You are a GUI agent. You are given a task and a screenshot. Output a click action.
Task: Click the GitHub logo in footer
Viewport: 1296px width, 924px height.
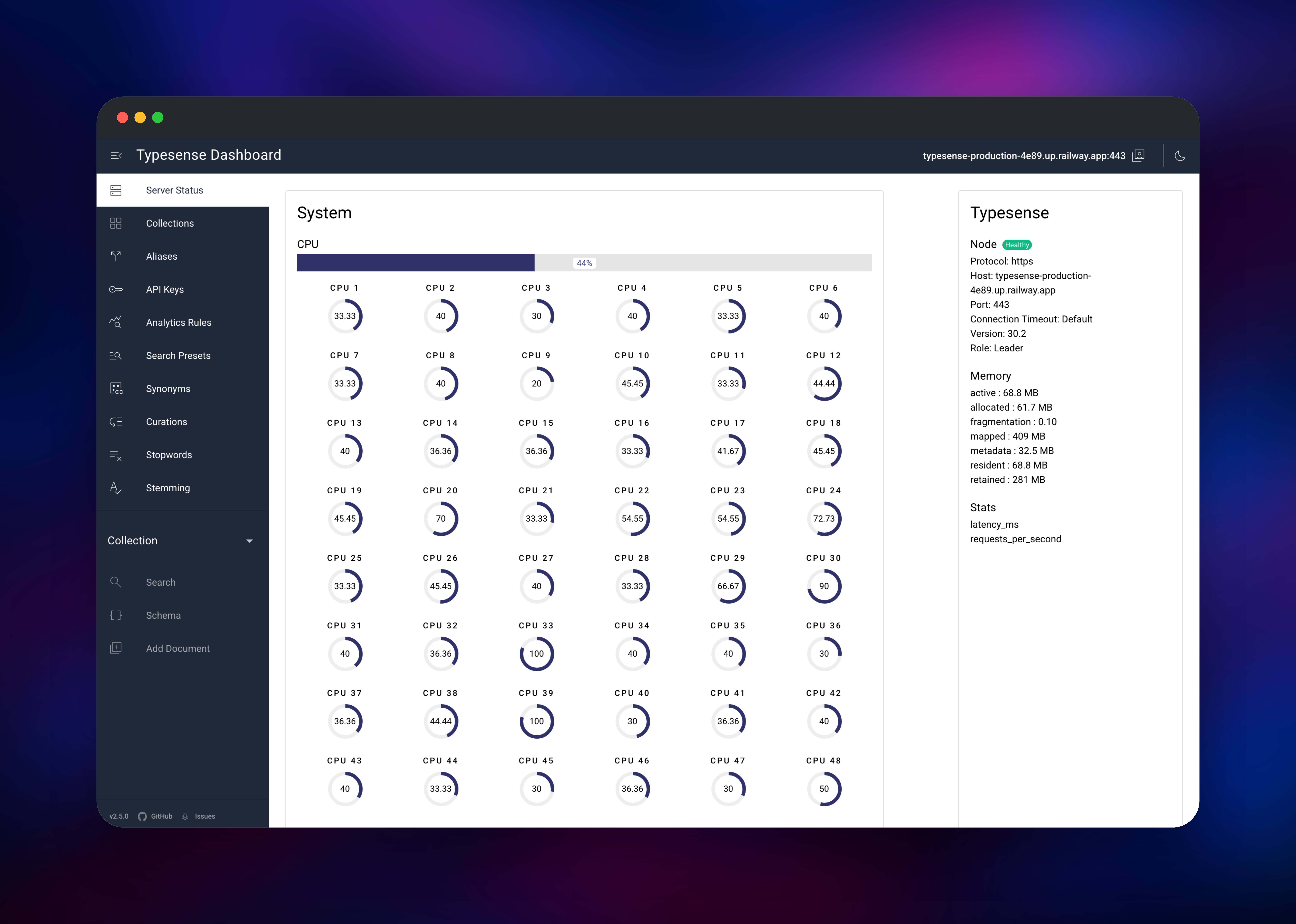pos(142,816)
